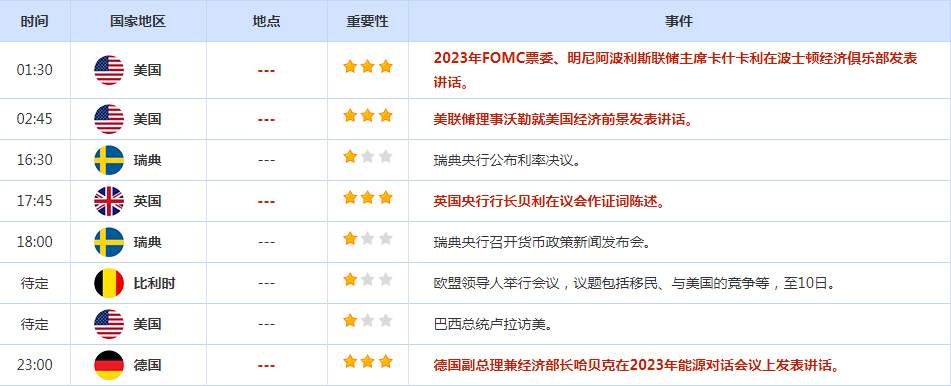The width and height of the screenshot is (951, 386).
Task: Click the 国家地区 column header
Action: click(138, 21)
